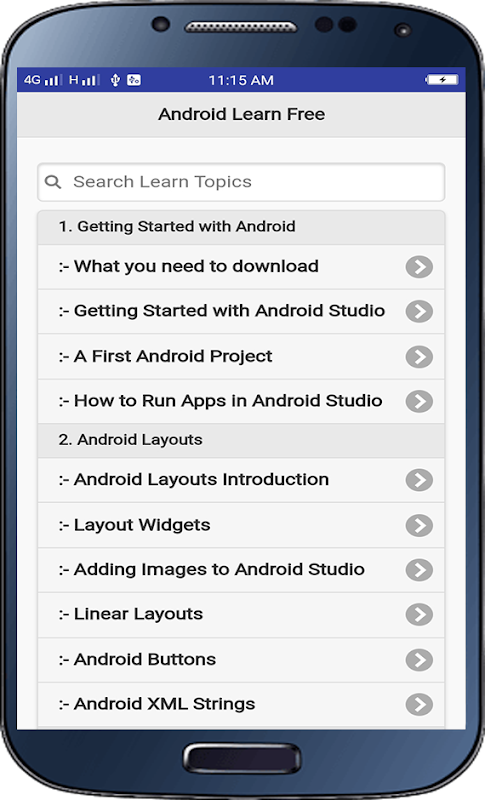Open the Android Buttons topic

tap(241, 660)
